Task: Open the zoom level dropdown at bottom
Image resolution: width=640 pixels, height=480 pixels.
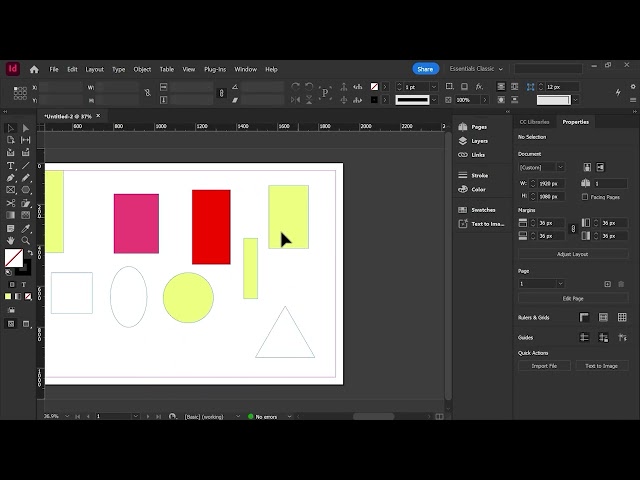Action: point(67,416)
